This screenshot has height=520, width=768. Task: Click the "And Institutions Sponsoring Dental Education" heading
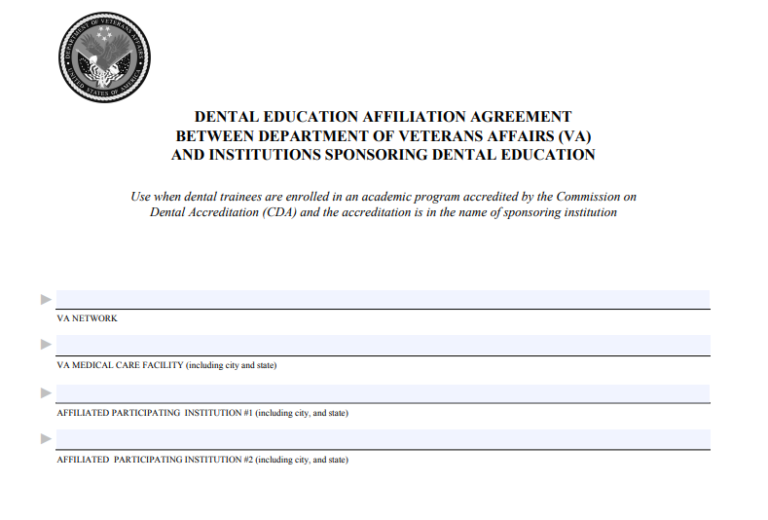click(383, 155)
